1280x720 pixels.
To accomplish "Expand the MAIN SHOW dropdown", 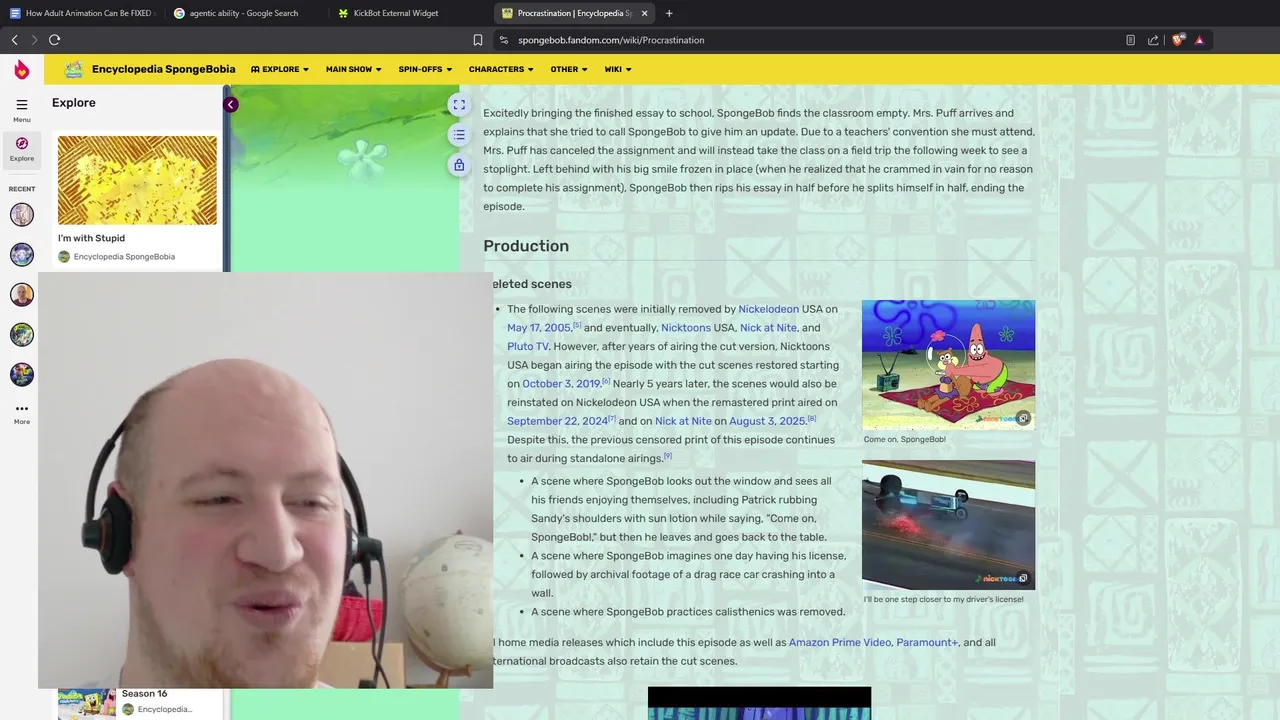I will [354, 69].
